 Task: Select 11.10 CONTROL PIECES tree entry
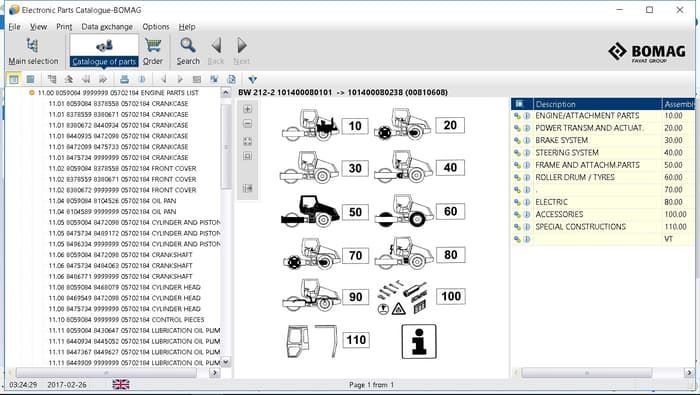tap(126, 320)
